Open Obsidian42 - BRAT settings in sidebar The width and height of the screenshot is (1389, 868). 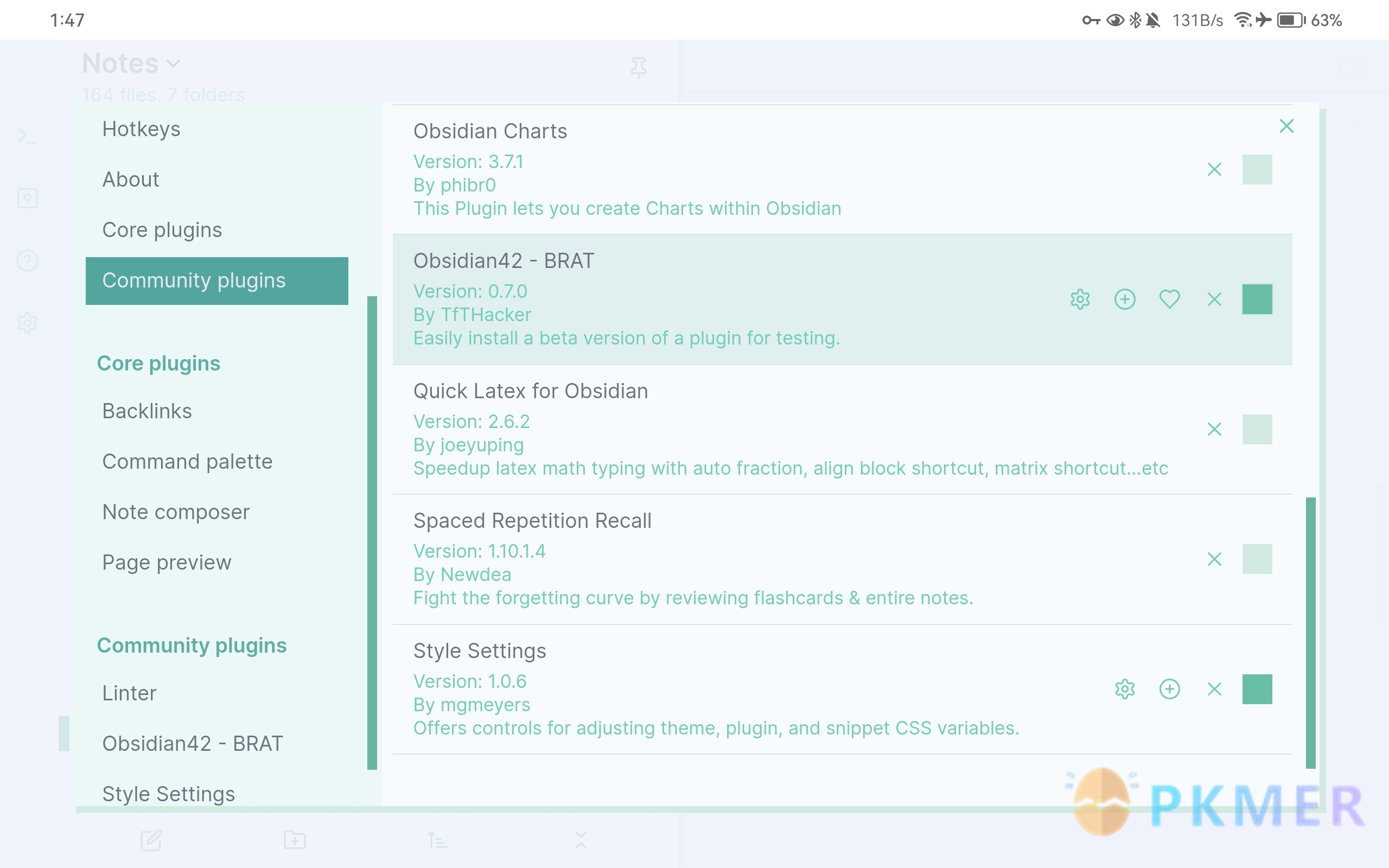click(217, 743)
